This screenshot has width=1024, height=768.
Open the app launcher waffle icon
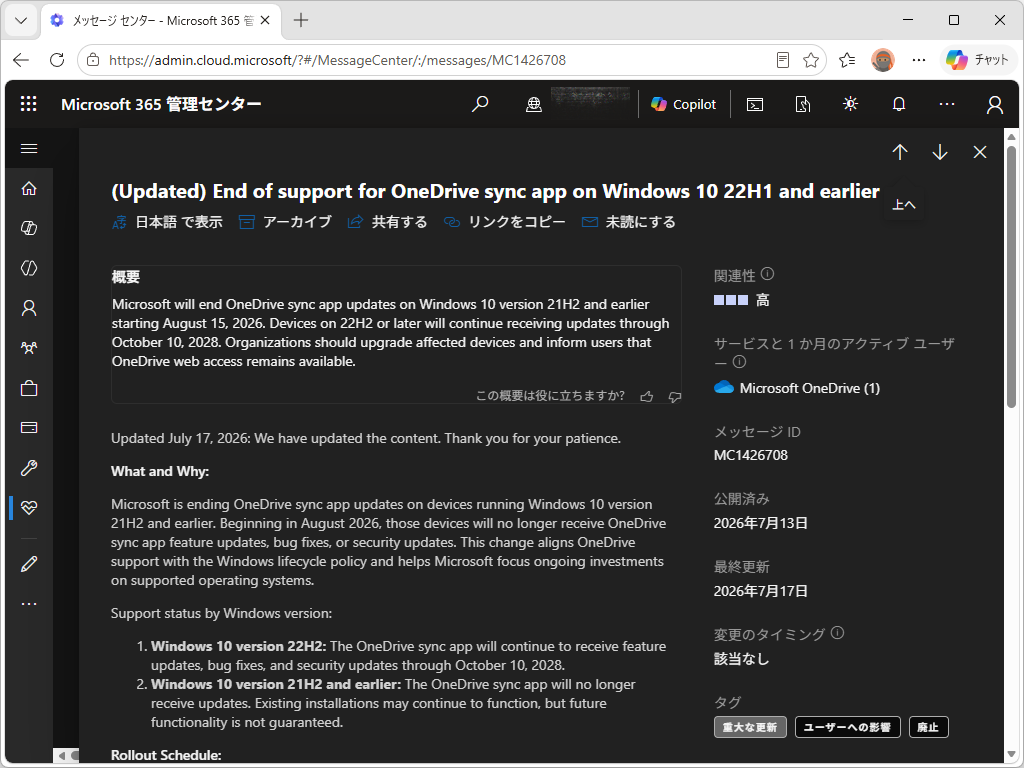29,104
